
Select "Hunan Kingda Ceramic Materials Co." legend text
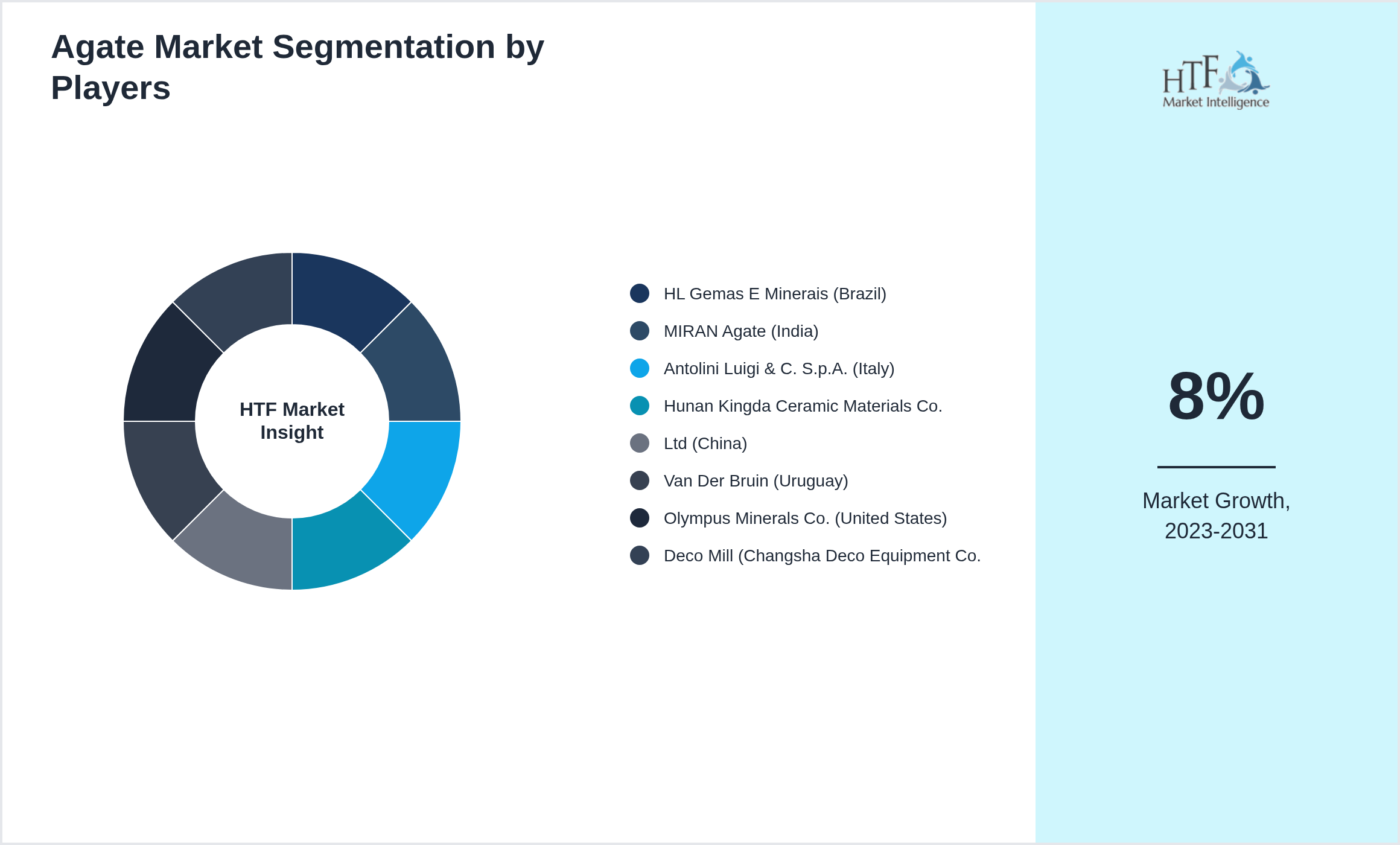pyautogui.click(x=803, y=406)
